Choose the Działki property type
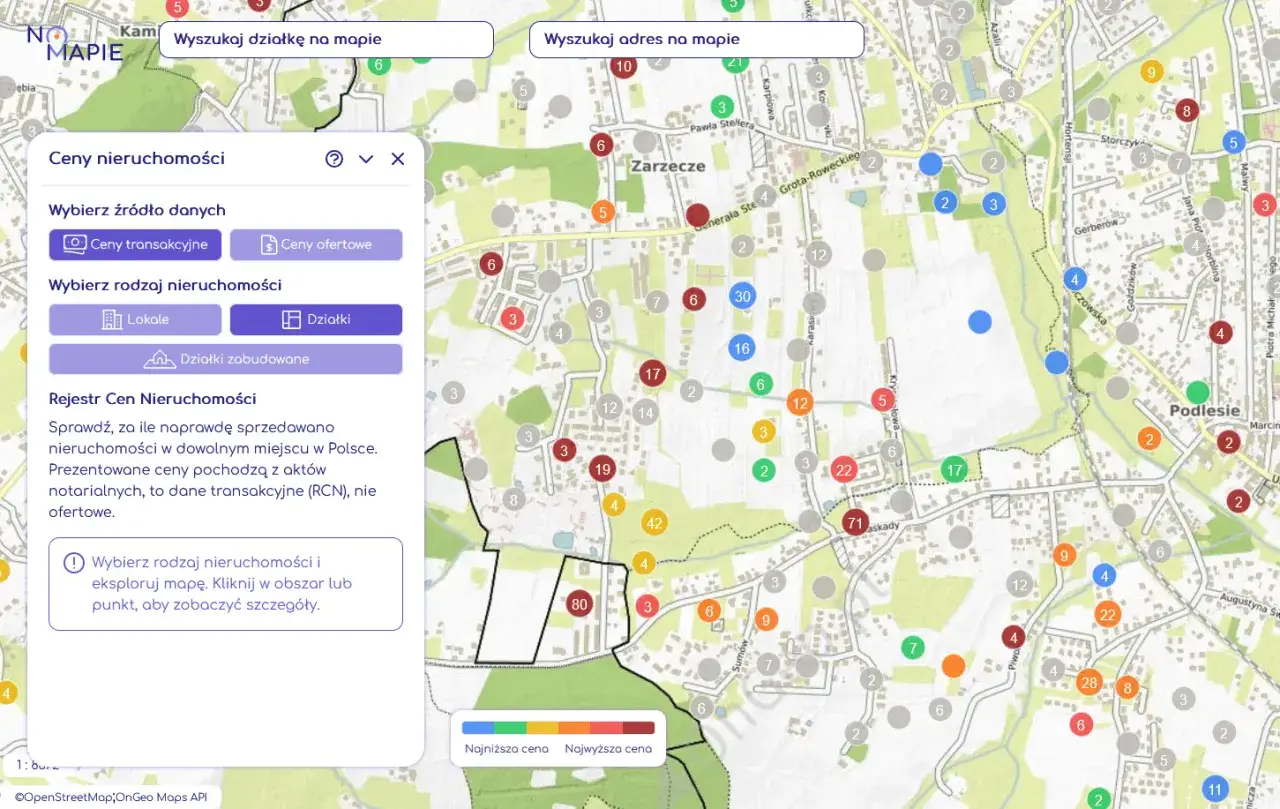The height and width of the screenshot is (809, 1280). point(316,320)
